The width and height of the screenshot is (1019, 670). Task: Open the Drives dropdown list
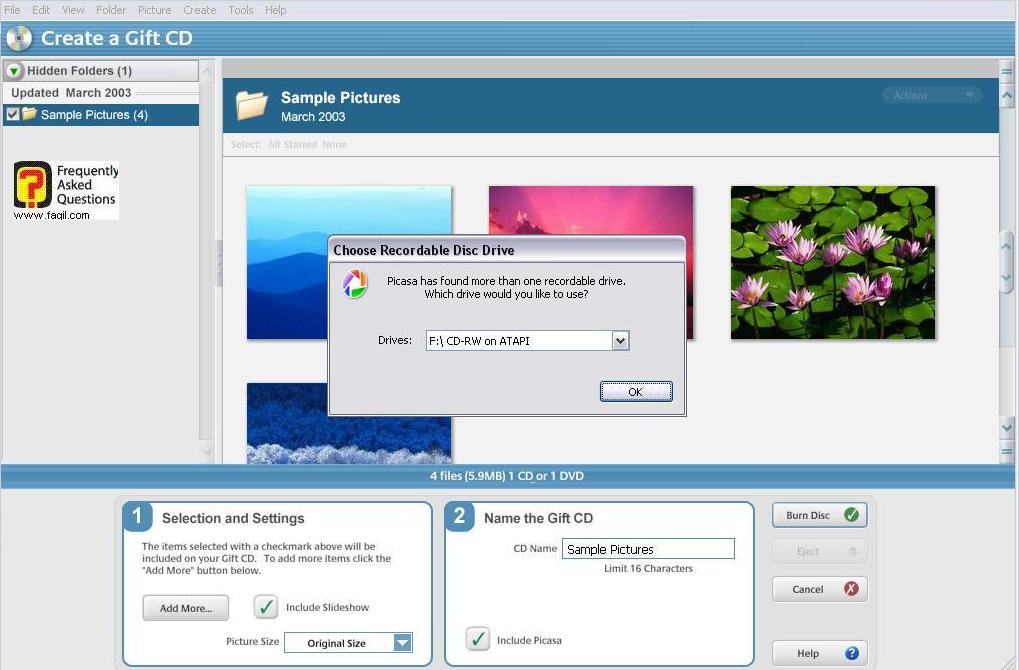(620, 341)
